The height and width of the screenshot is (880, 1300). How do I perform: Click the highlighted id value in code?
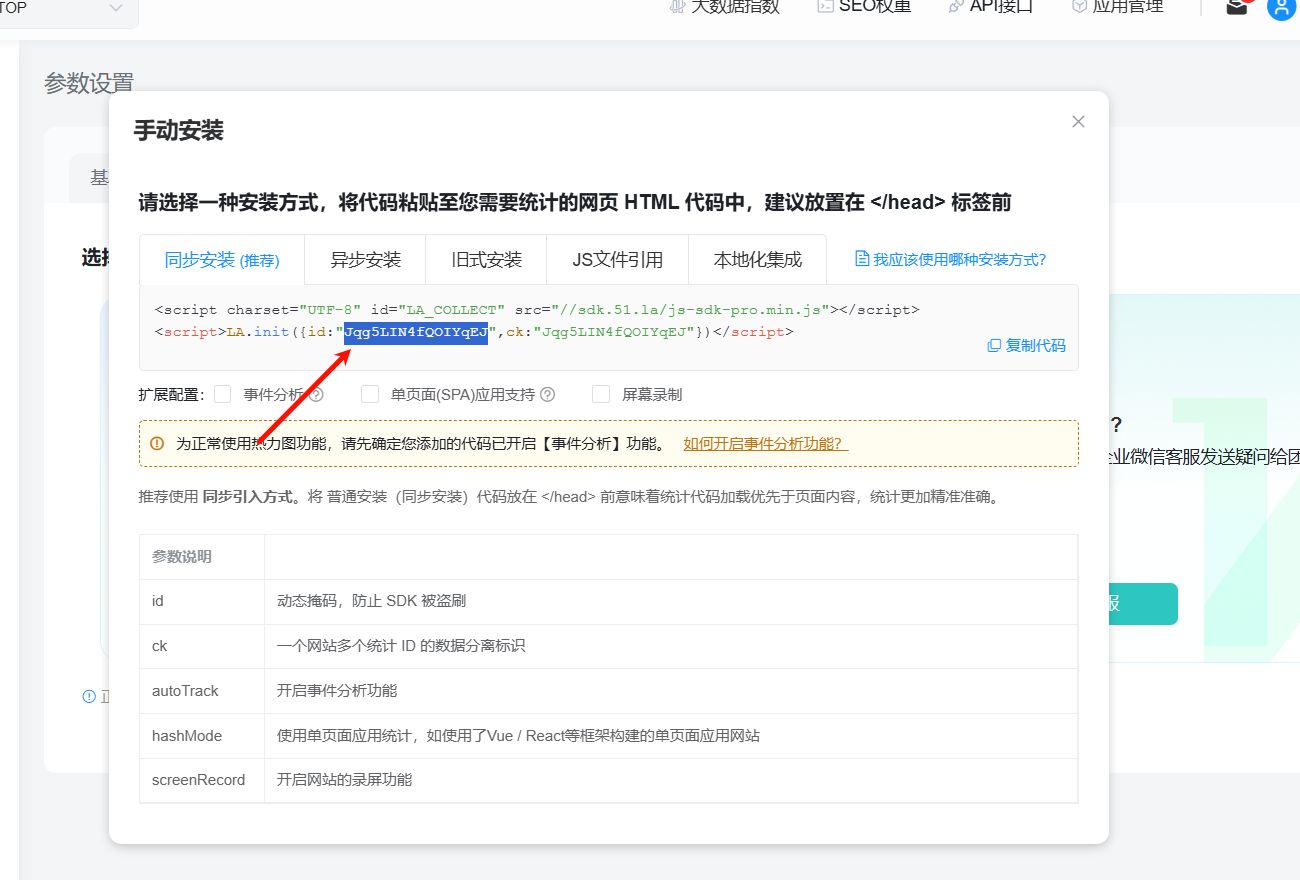415,332
